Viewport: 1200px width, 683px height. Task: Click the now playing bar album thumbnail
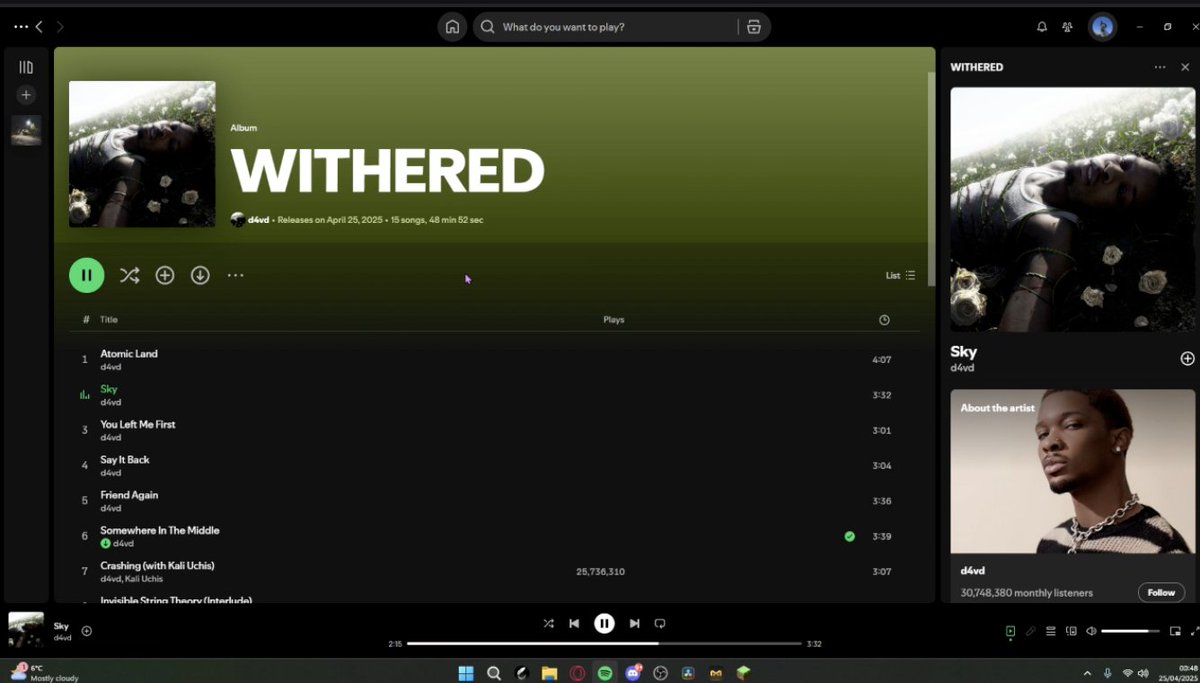point(26,629)
